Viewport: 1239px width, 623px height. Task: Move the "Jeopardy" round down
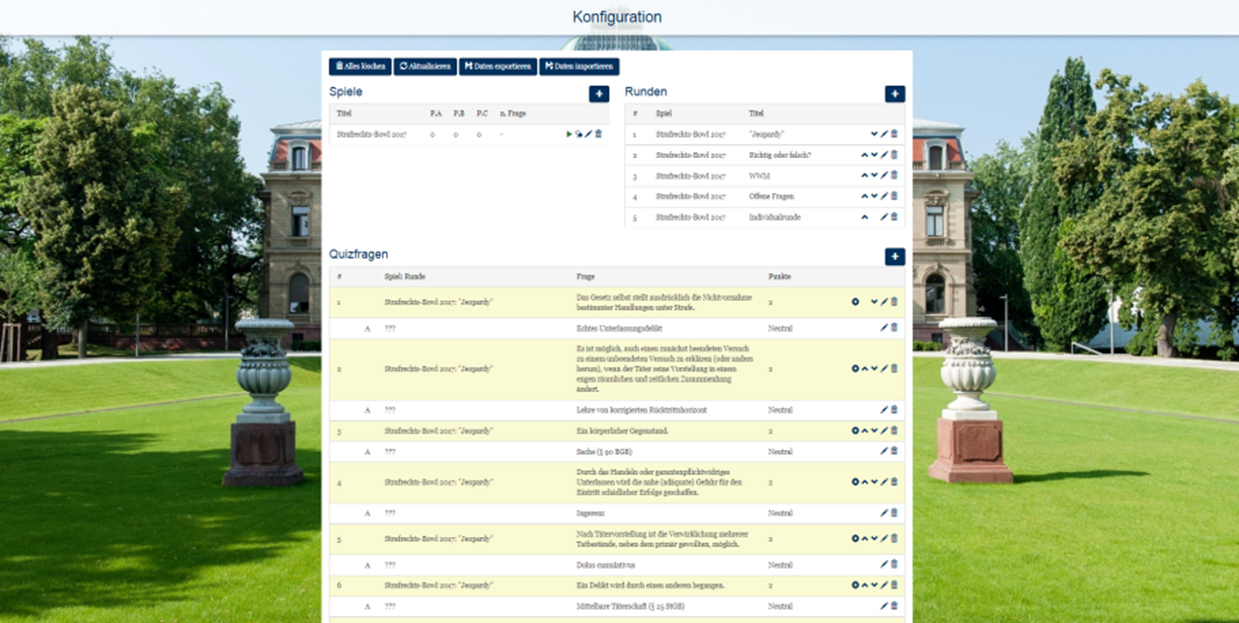tap(874, 134)
